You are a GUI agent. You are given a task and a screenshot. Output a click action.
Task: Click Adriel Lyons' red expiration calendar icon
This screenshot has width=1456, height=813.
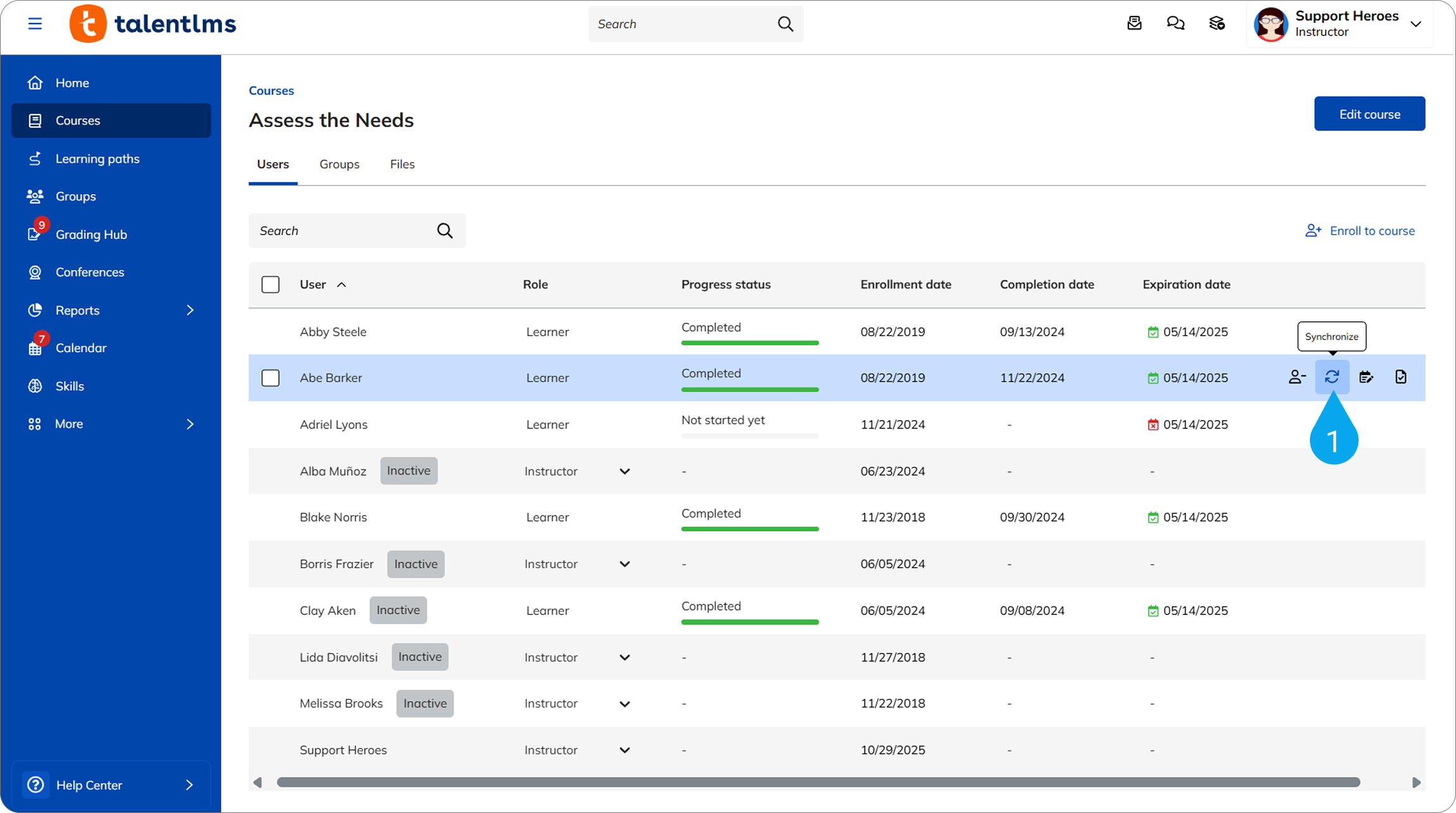tap(1153, 425)
